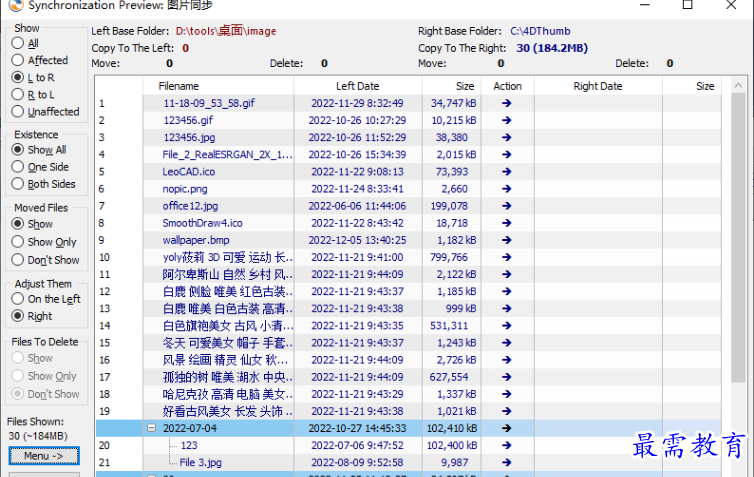The height and width of the screenshot is (477, 754).
Task: Select the 123456.jpg file row
Action: [x=189, y=138]
